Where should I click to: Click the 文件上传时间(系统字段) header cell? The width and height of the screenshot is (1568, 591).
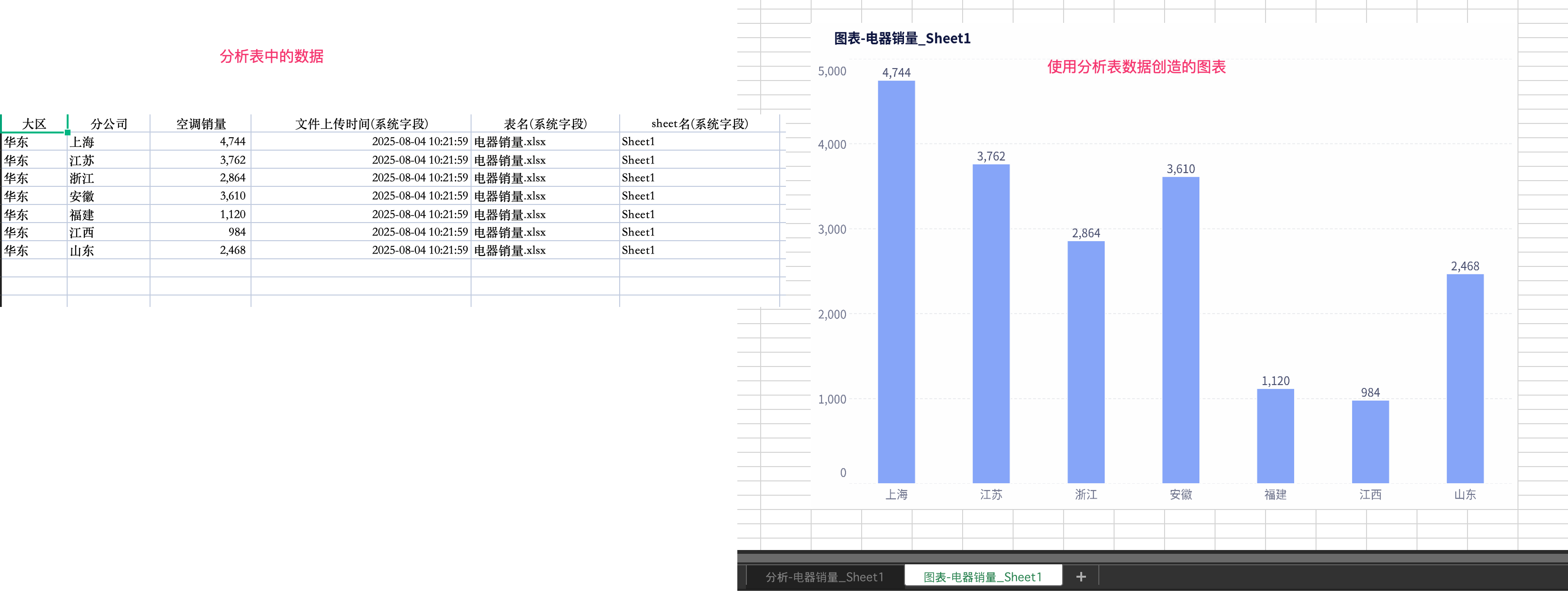pyautogui.click(x=362, y=124)
